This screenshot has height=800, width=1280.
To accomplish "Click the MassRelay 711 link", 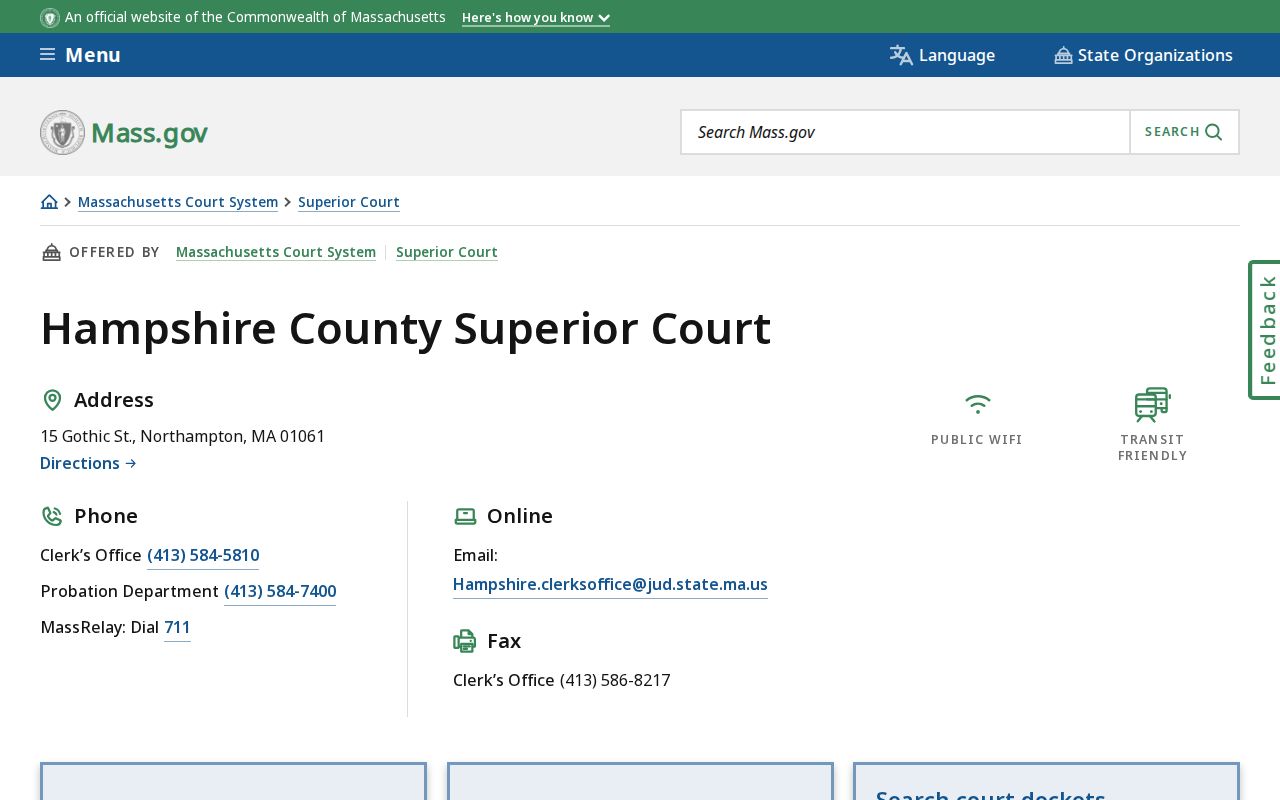I will pyautogui.click(x=177, y=628).
